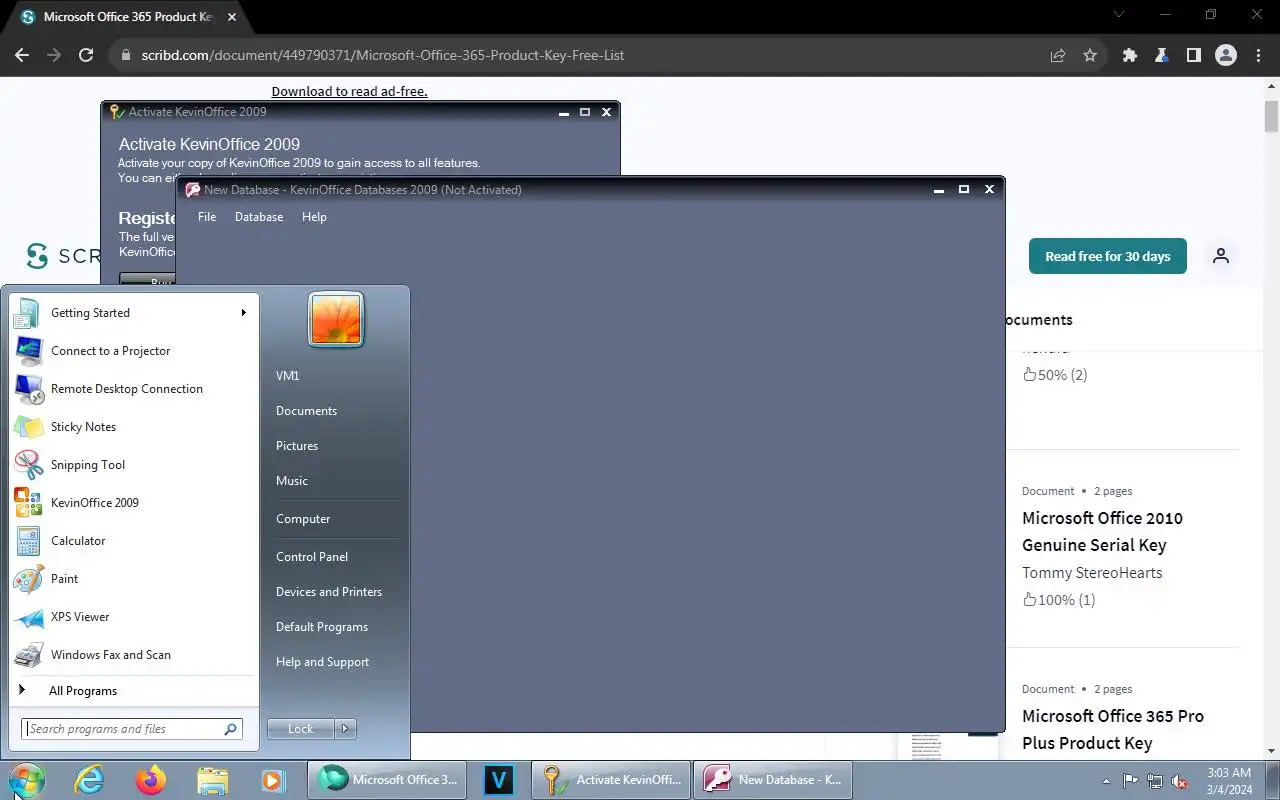Launch Connect to a Projector
The height and width of the screenshot is (800, 1280).
point(133,351)
